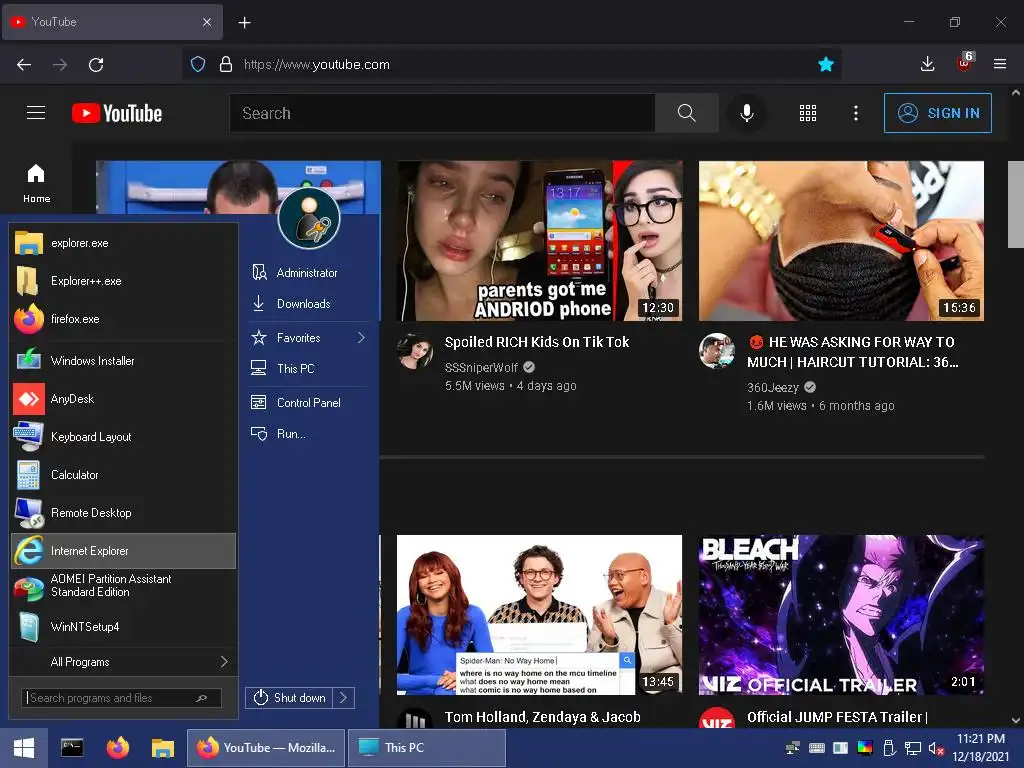This screenshot has height=768, width=1024.
Task: Open the pinned Firefox taskbar icon
Action: pos(118,748)
